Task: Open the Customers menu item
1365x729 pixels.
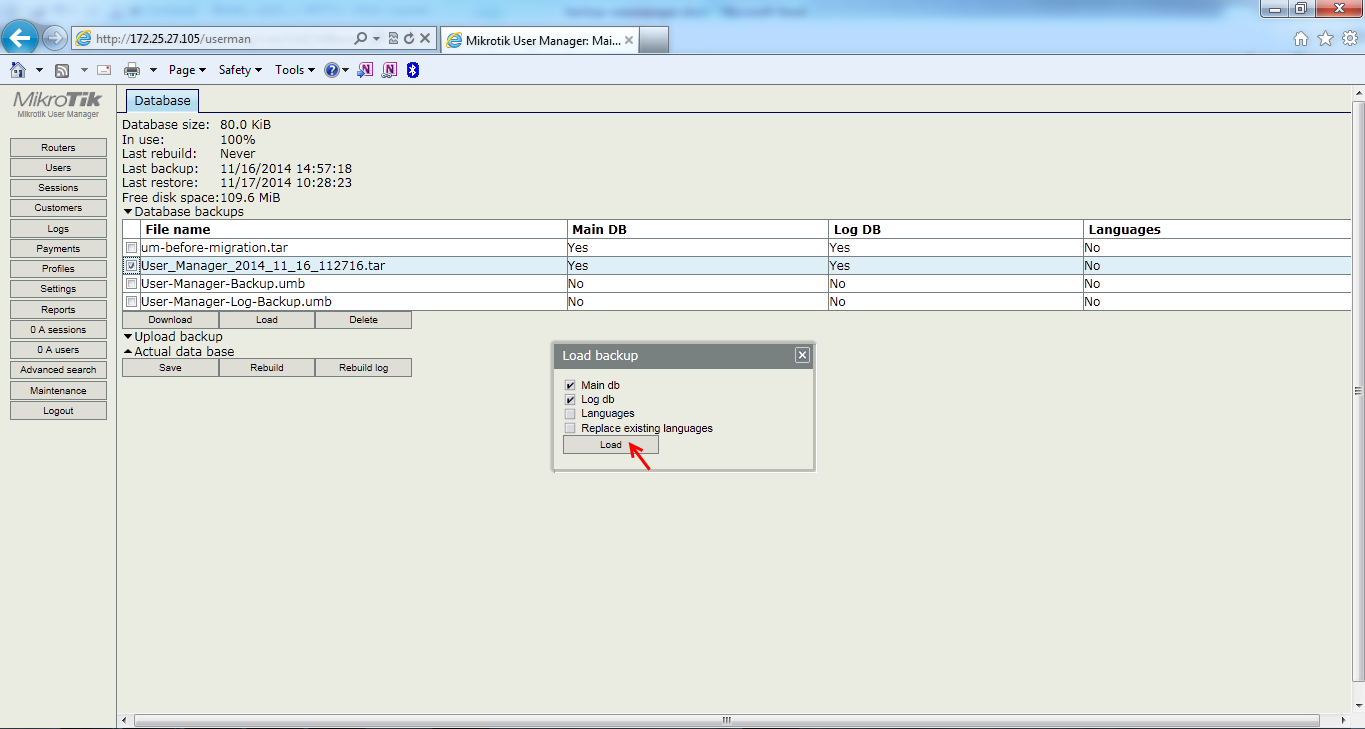Action: pos(58,208)
